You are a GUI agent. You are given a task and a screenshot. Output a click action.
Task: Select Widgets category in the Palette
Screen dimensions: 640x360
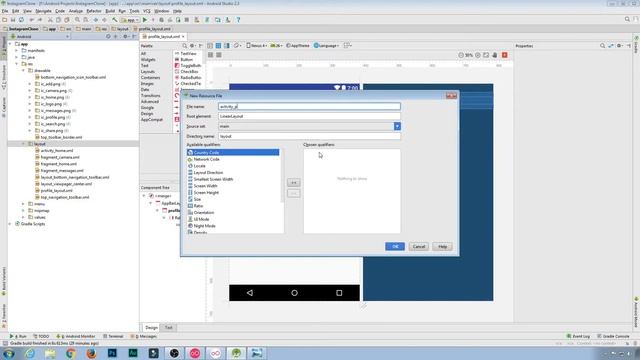(x=148, y=60)
